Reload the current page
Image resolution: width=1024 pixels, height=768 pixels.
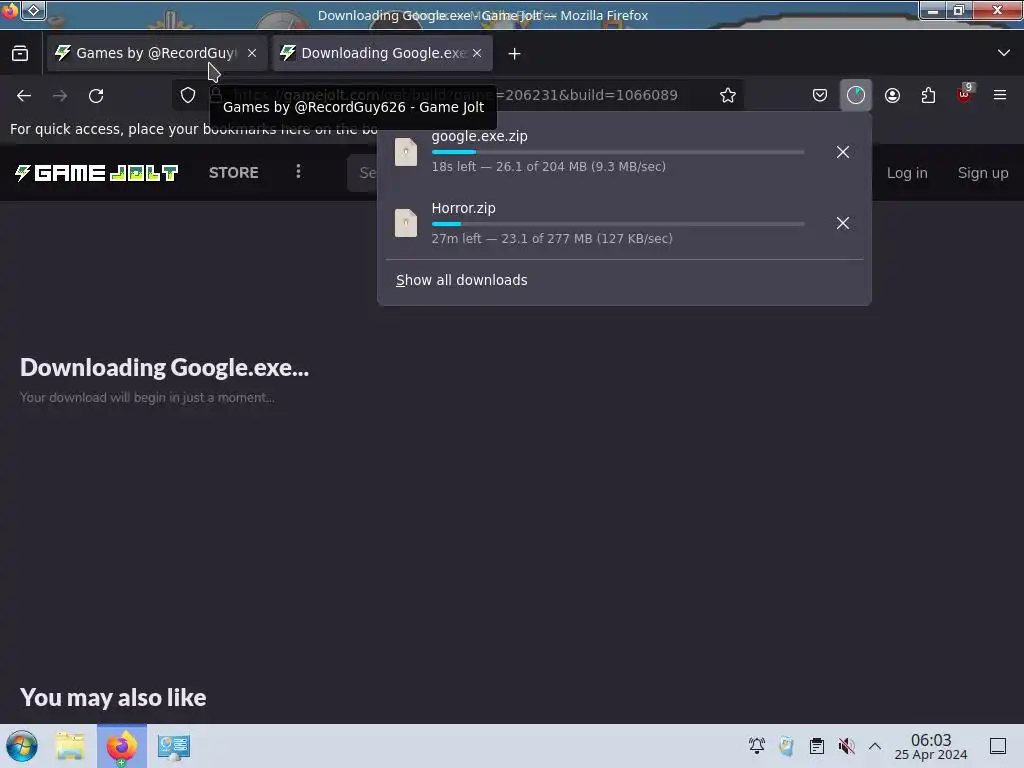[x=96, y=95]
